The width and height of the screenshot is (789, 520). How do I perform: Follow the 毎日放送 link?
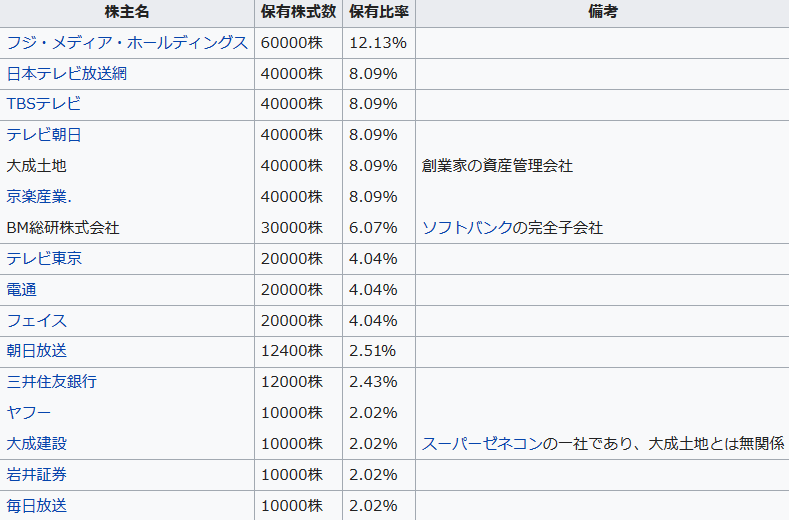tap(36, 506)
